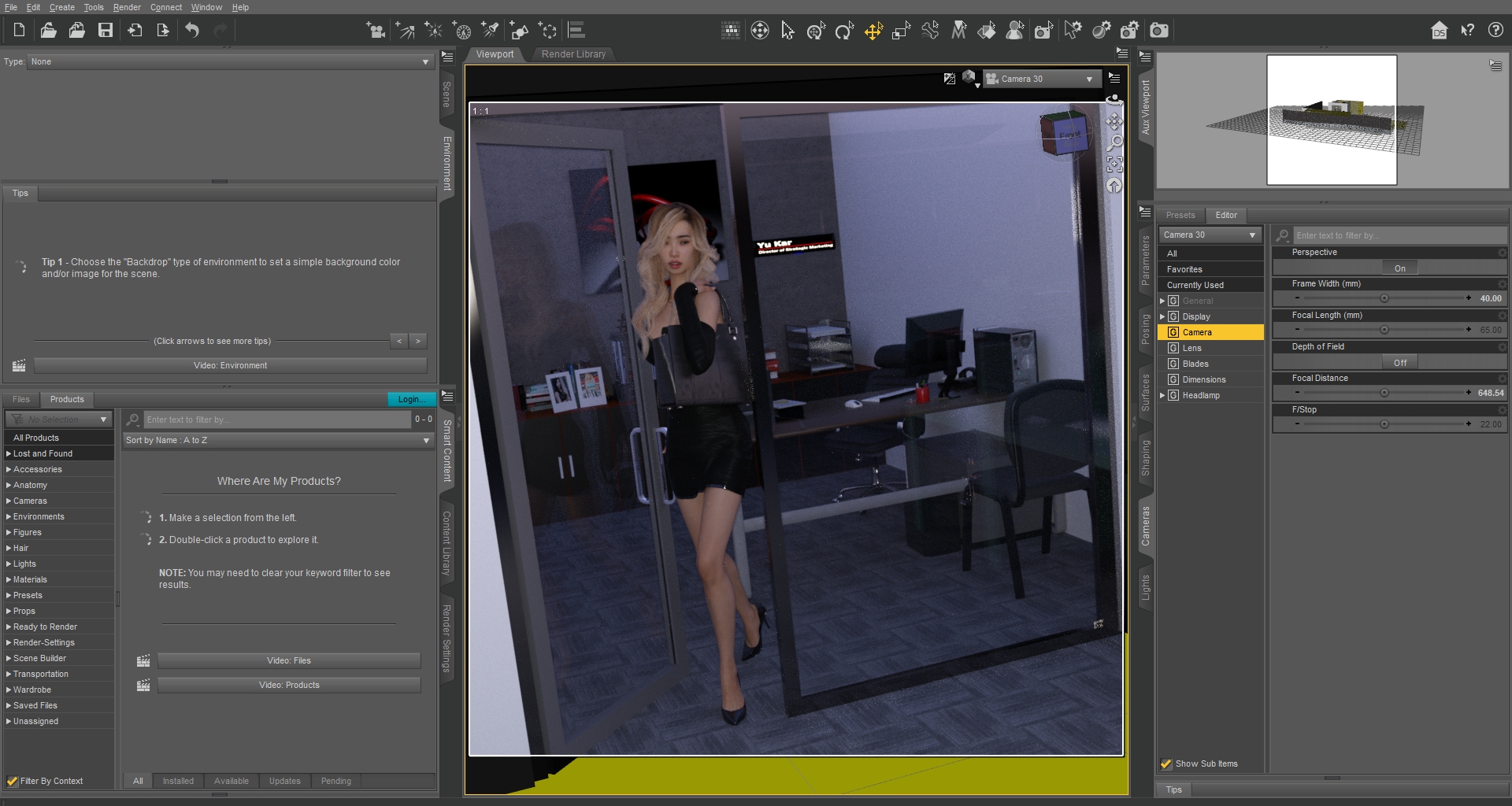
Task: Expand the Environments category
Action: pos(9,516)
